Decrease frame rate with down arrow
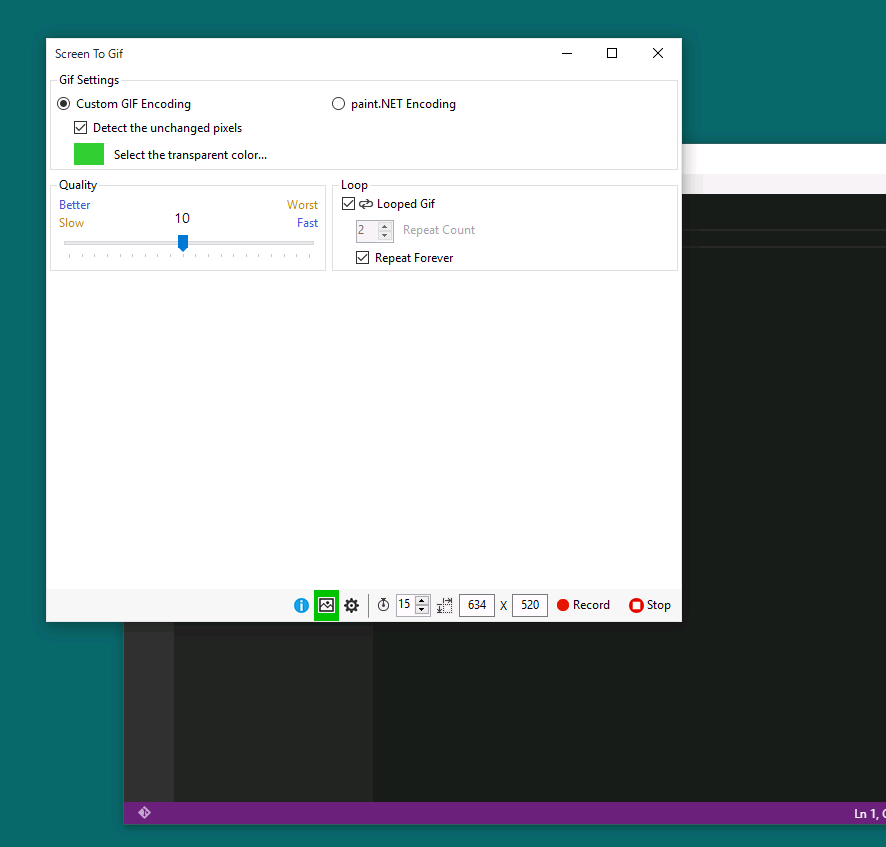This screenshot has width=886, height=847. pyautogui.click(x=422, y=610)
